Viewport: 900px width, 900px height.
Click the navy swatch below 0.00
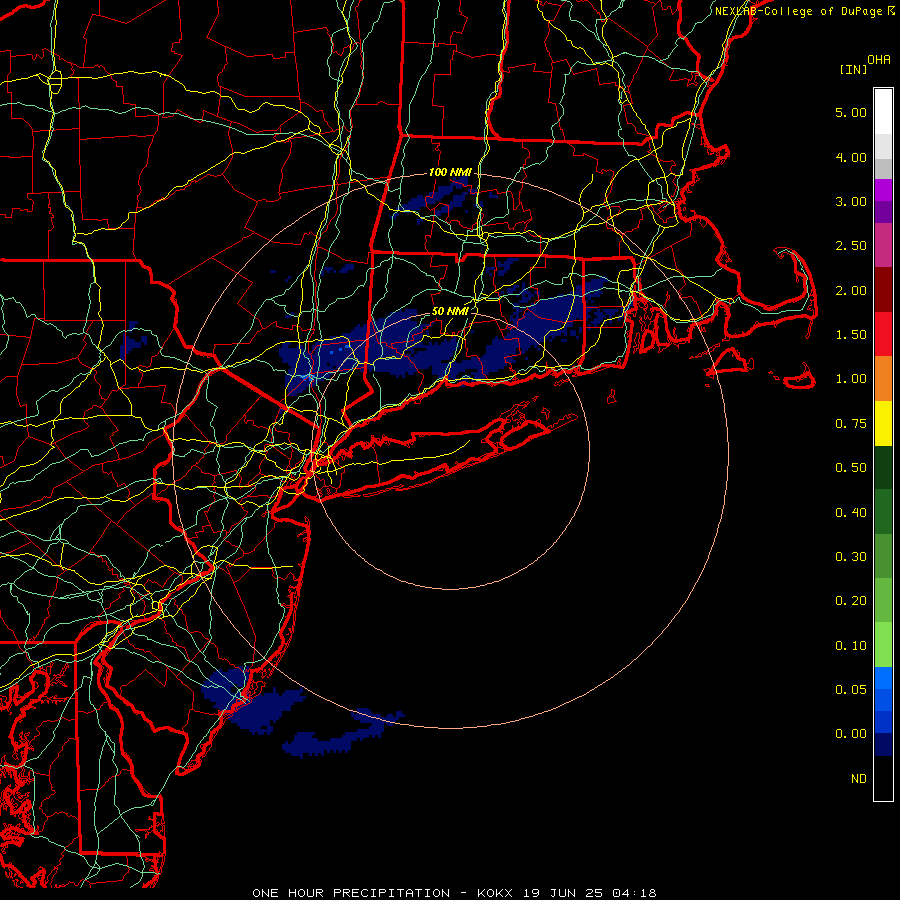[883, 744]
